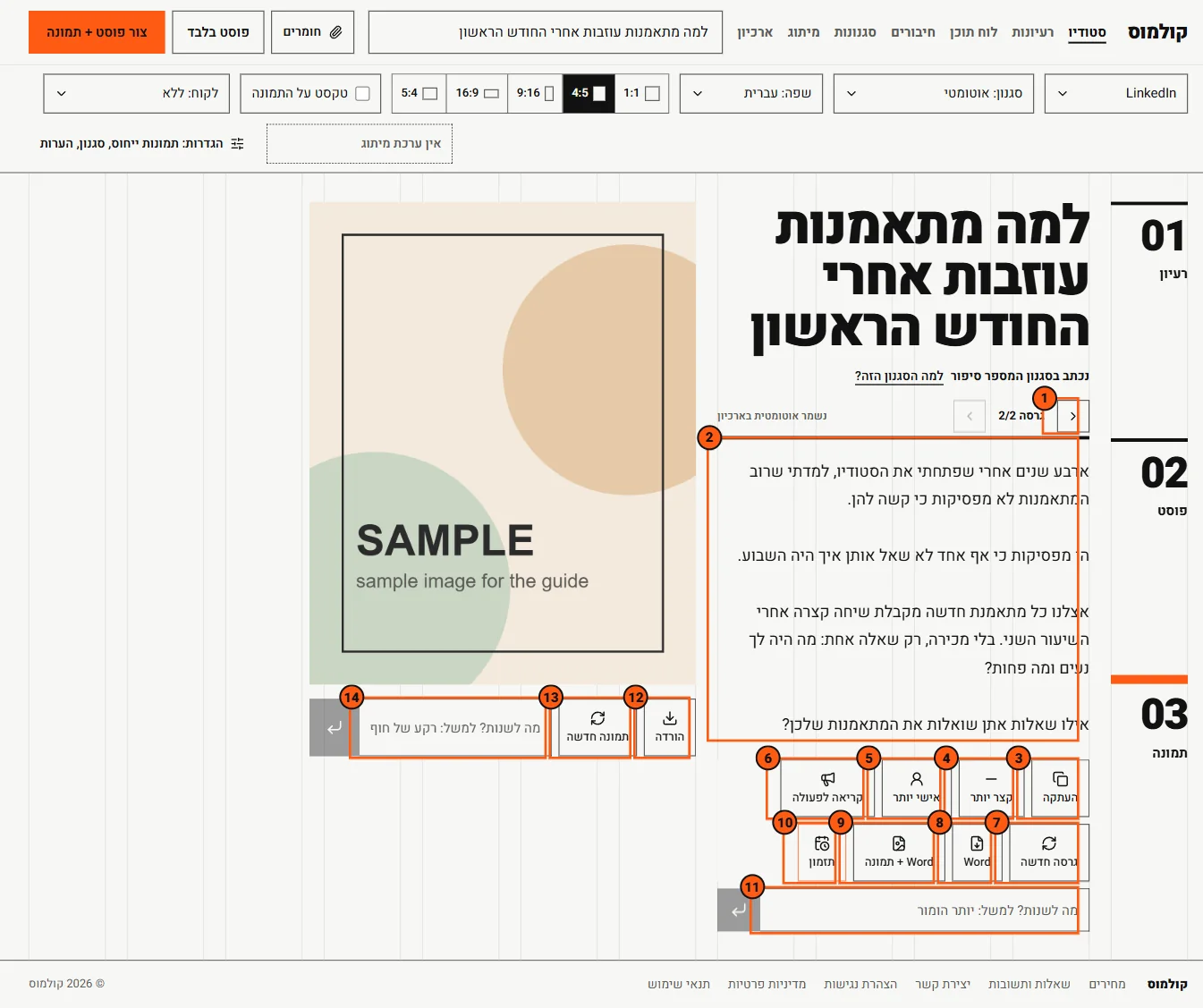Open the שפה: עברית dropdown

click(x=751, y=93)
